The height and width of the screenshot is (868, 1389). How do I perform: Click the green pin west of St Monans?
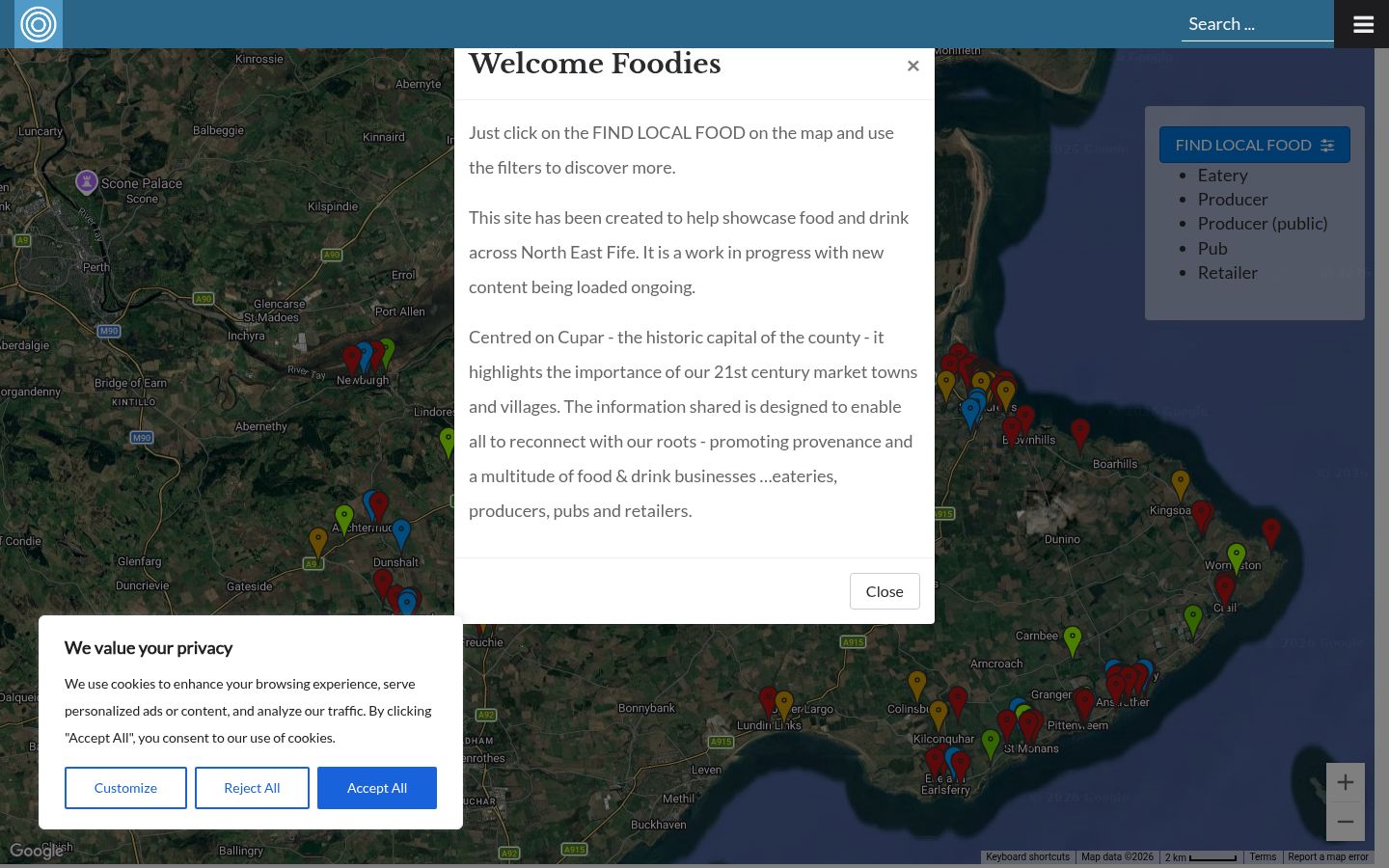(991, 745)
